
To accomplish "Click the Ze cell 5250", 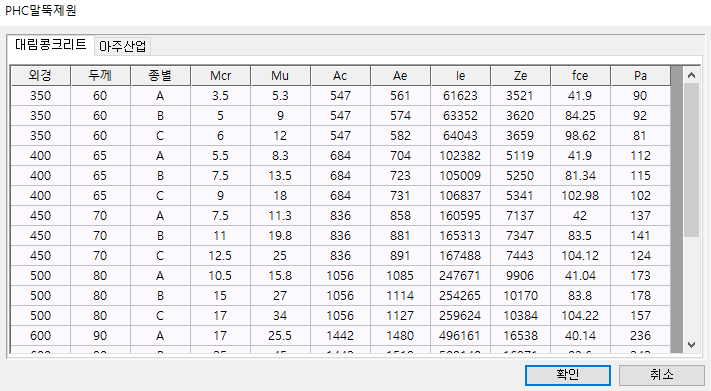I will 521,176.
